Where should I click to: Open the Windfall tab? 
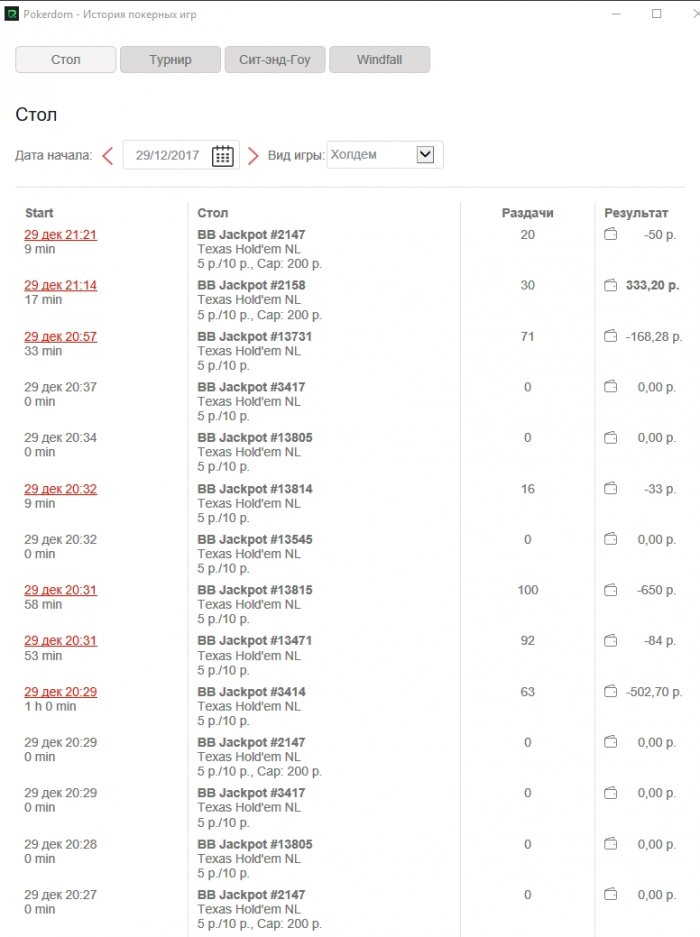point(379,60)
